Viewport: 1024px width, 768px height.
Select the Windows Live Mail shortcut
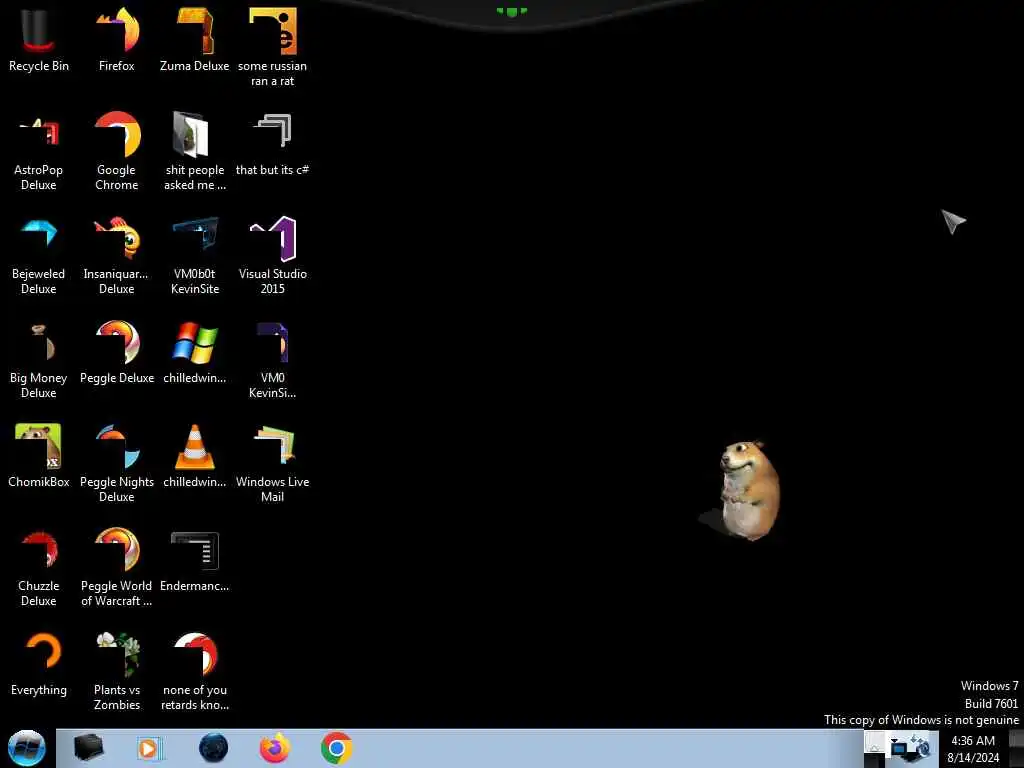(x=272, y=463)
